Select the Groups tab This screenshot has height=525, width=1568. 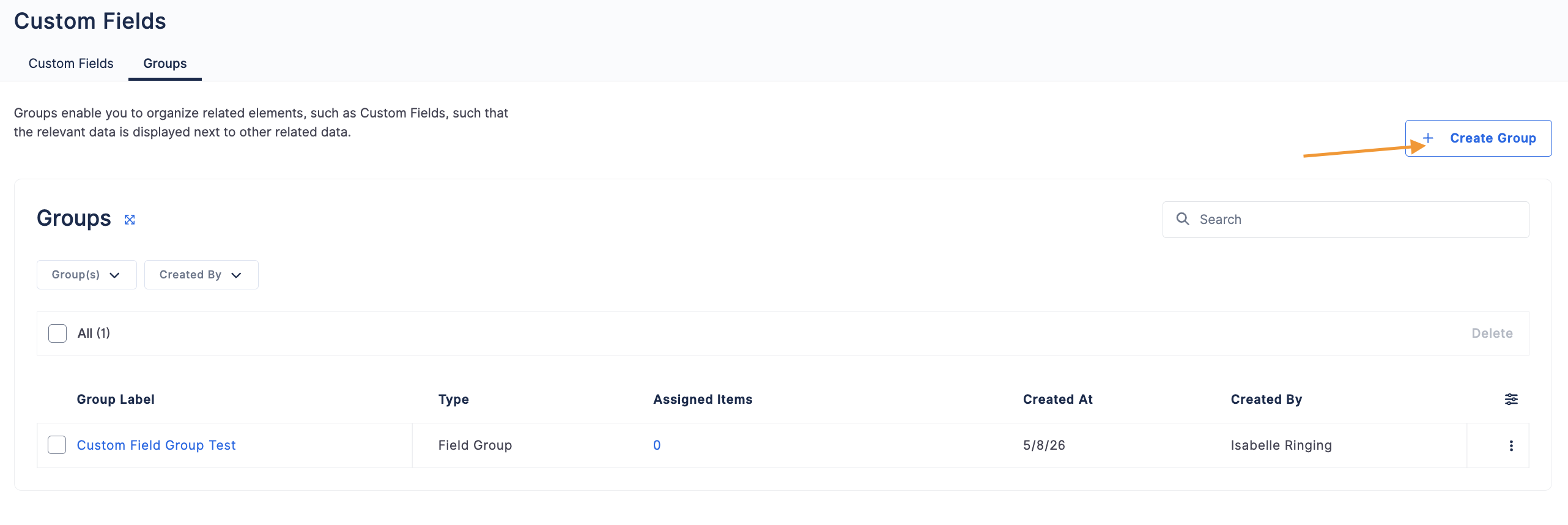tap(165, 64)
